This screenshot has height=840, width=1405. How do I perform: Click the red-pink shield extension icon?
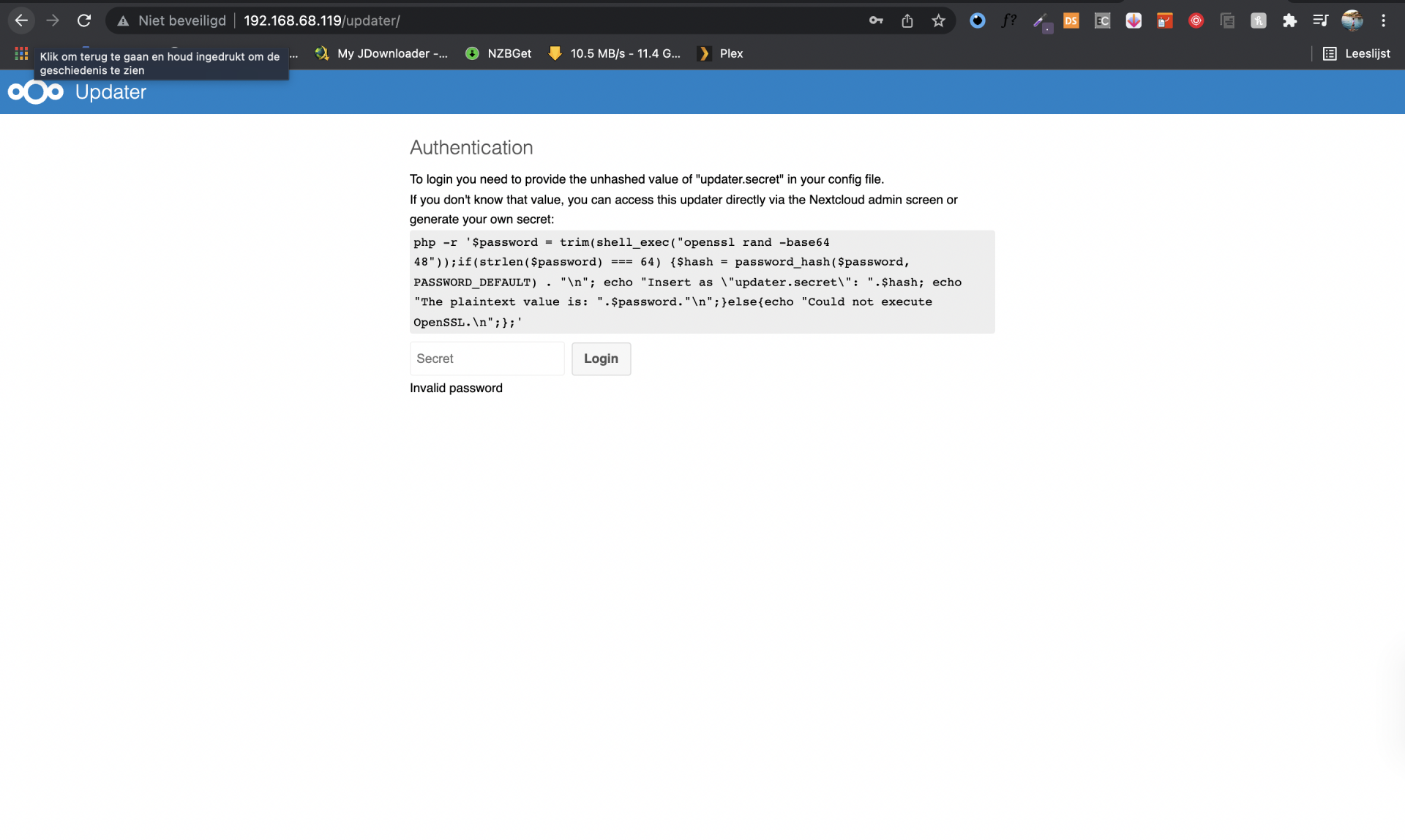(1134, 20)
